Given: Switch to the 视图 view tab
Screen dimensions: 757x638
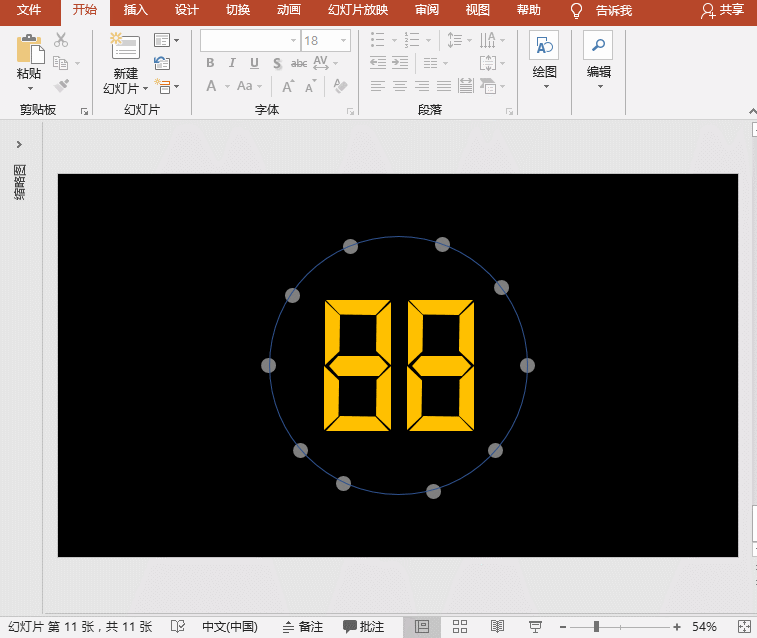Looking at the screenshot, I should tap(477, 10).
